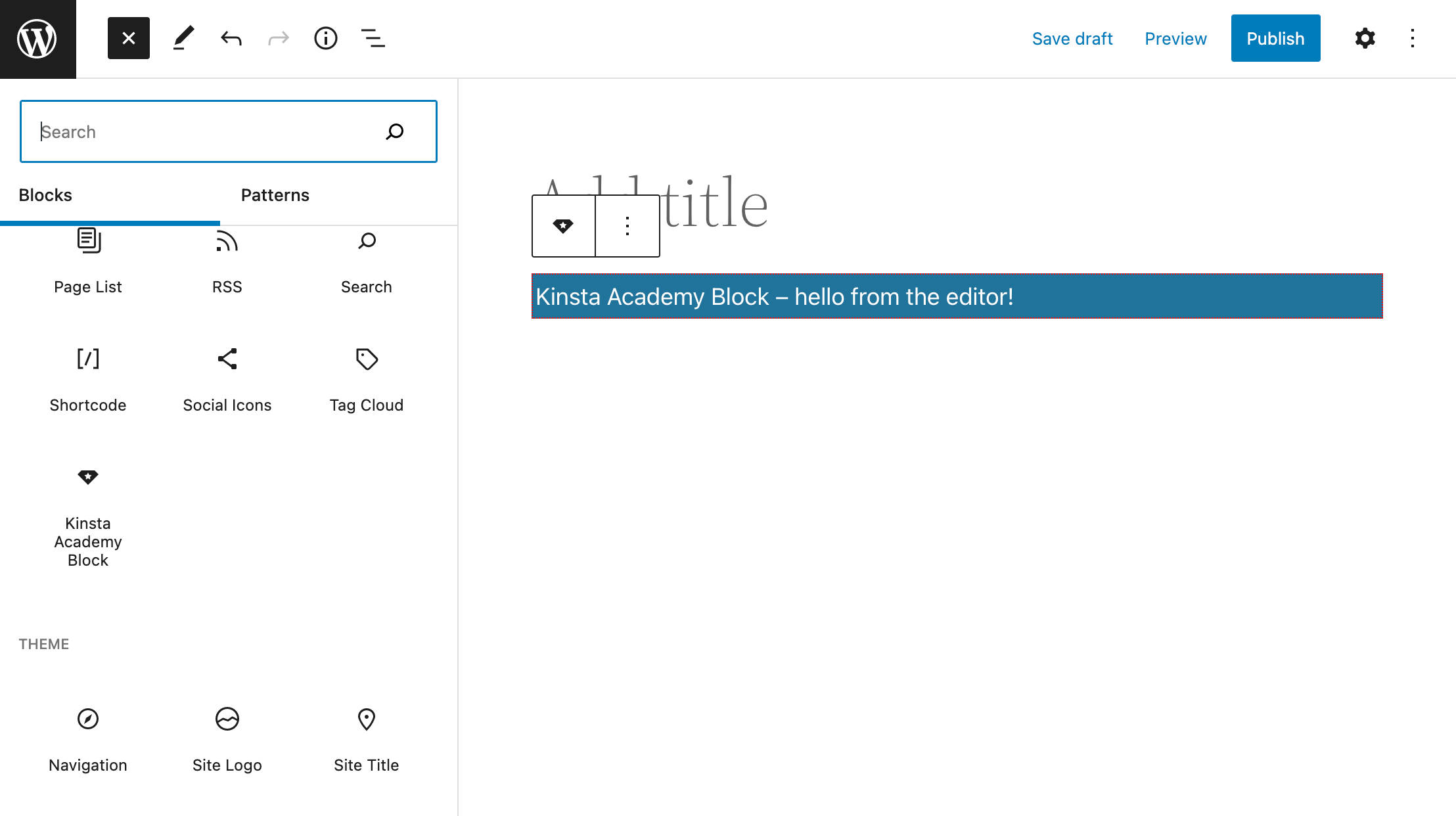This screenshot has width=1456, height=816.
Task: Preview the current post
Action: coord(1176,38)
